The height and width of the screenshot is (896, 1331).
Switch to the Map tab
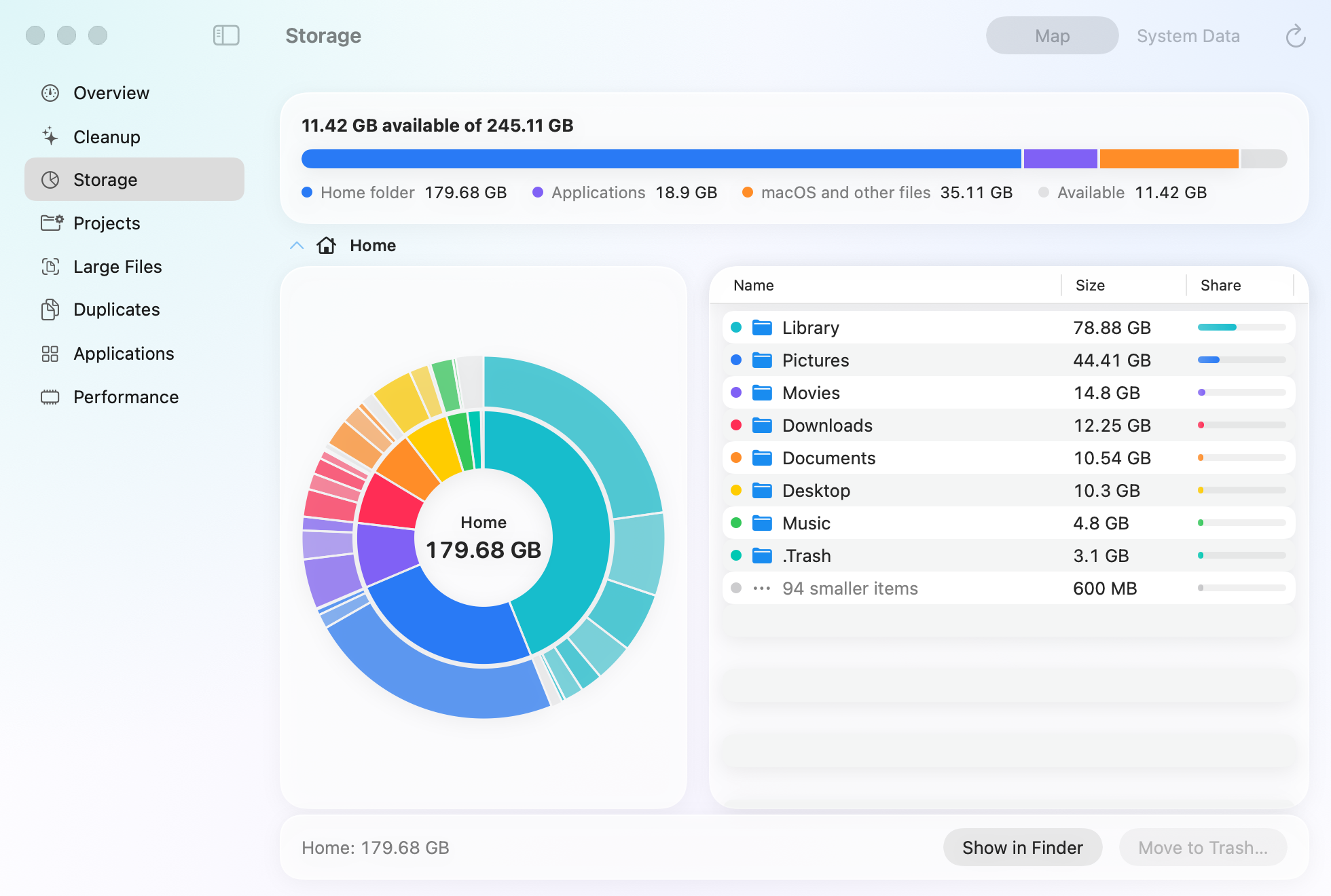click(1052, 36)
